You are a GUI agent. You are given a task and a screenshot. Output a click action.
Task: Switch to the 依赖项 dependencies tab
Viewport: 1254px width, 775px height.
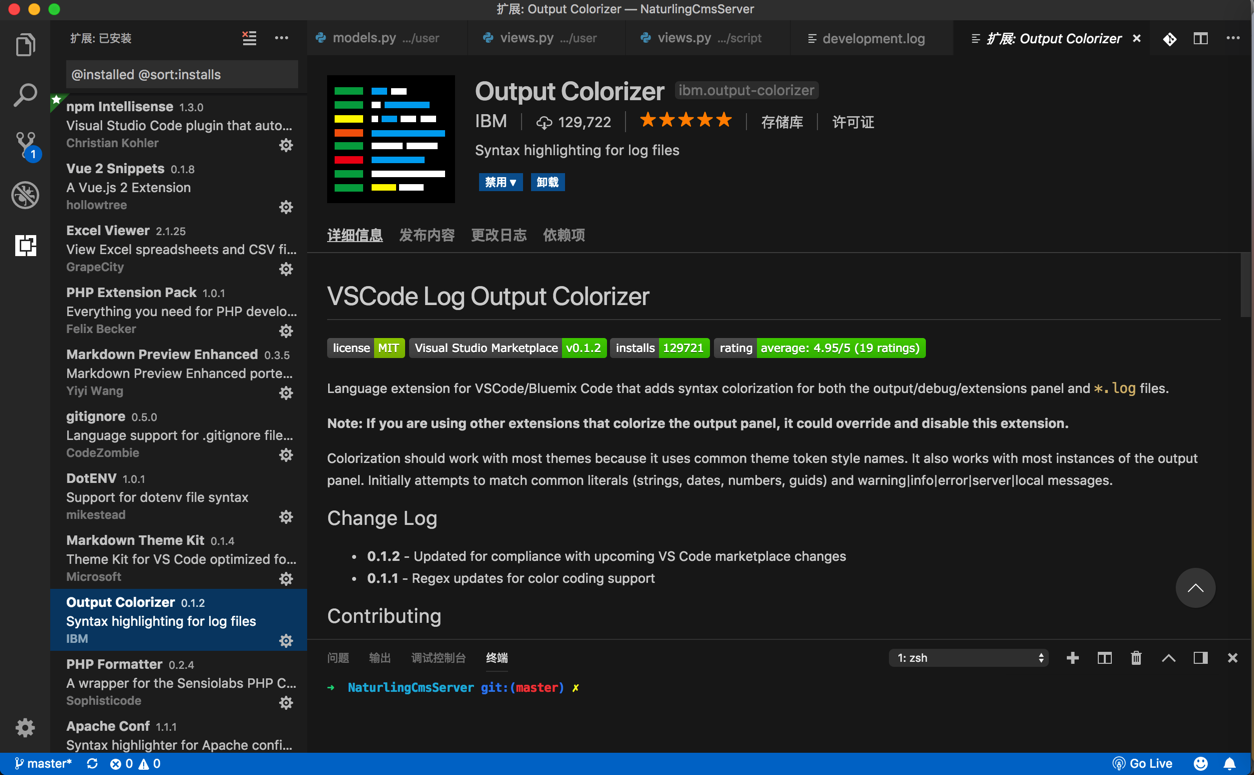pyautogui.click(x=564, y=236)
